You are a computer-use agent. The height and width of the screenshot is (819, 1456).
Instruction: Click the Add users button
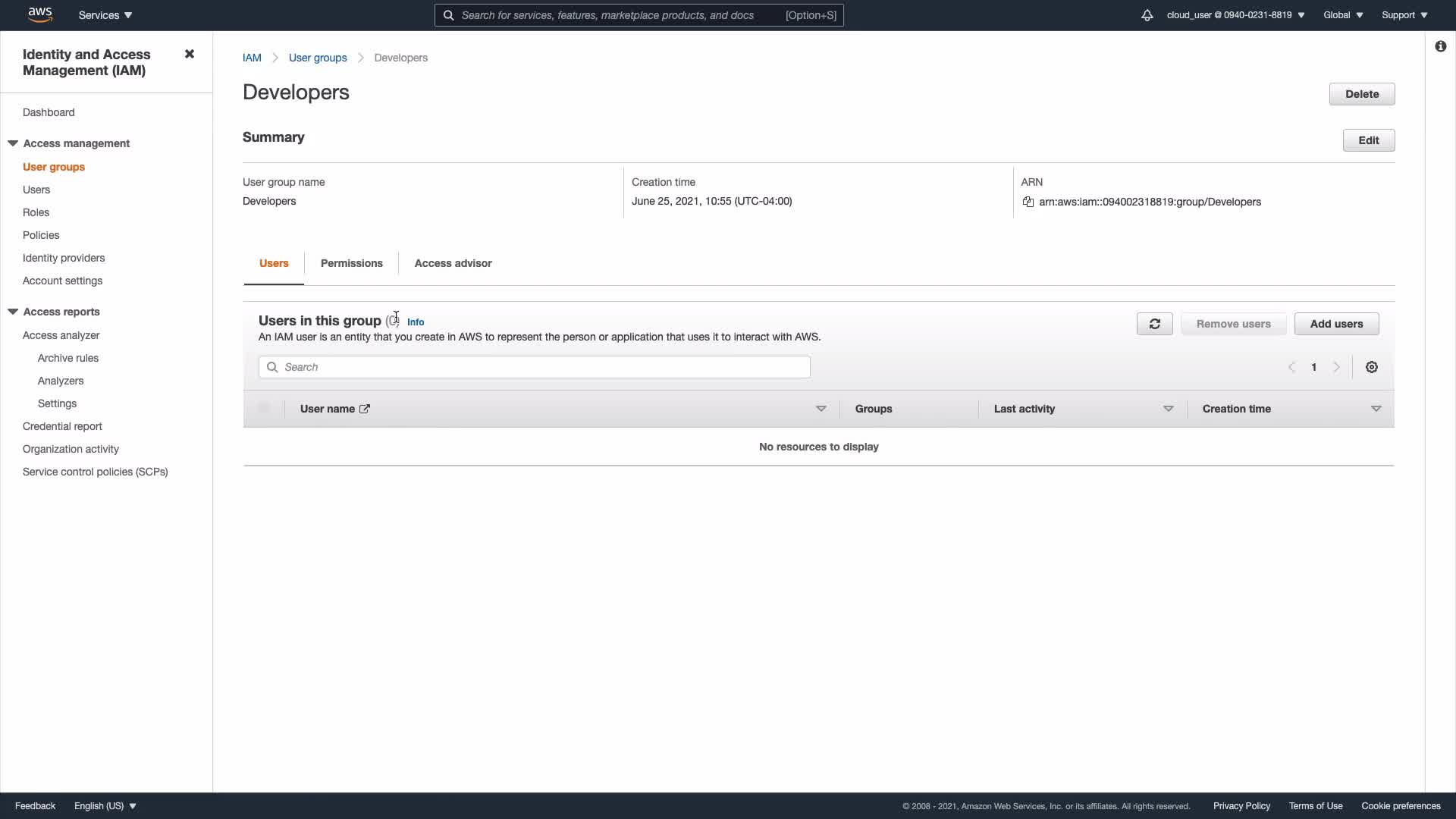(x=1336, y=324)
